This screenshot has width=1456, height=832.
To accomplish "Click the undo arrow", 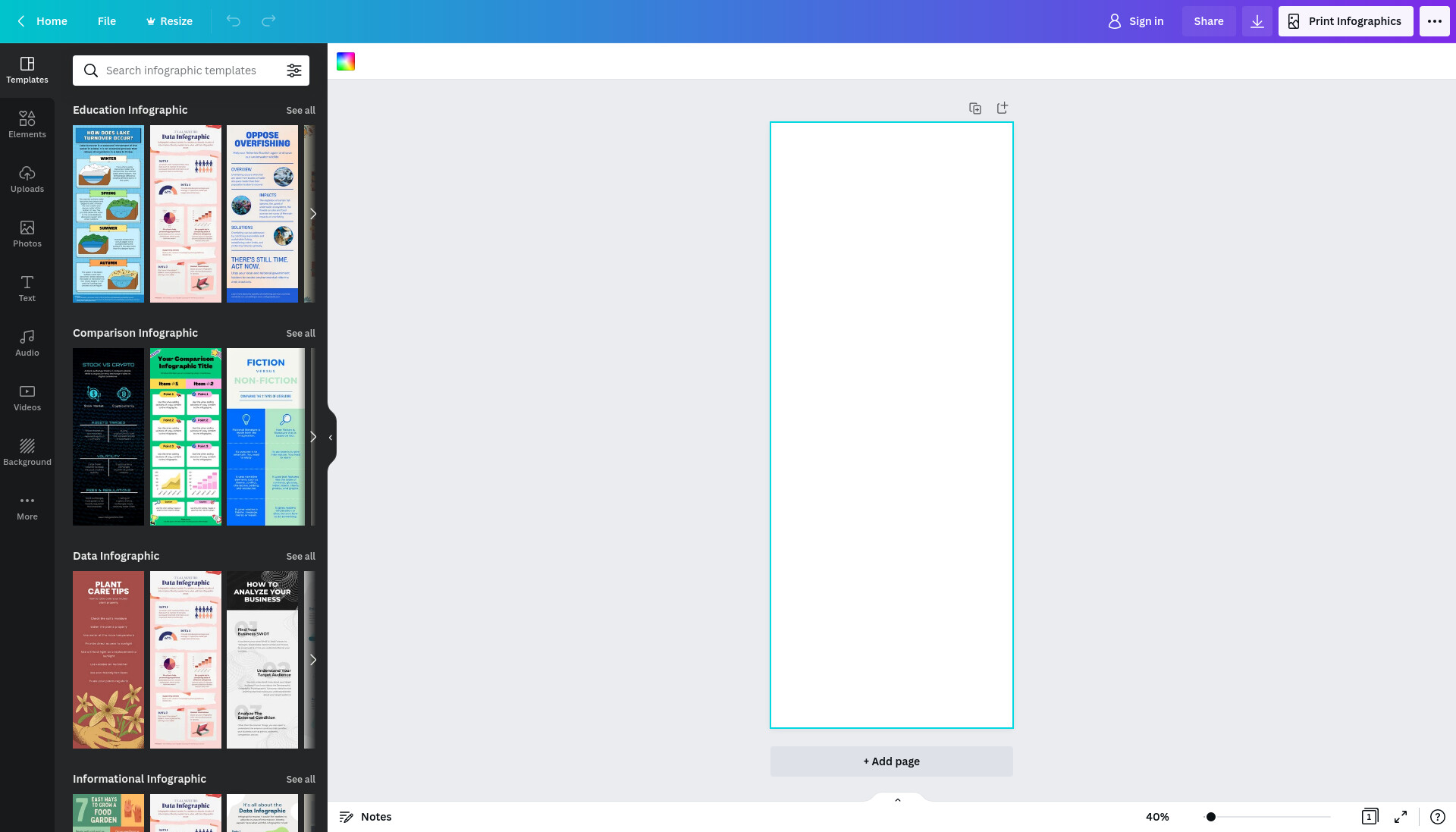I will click(x=234, y=21).
